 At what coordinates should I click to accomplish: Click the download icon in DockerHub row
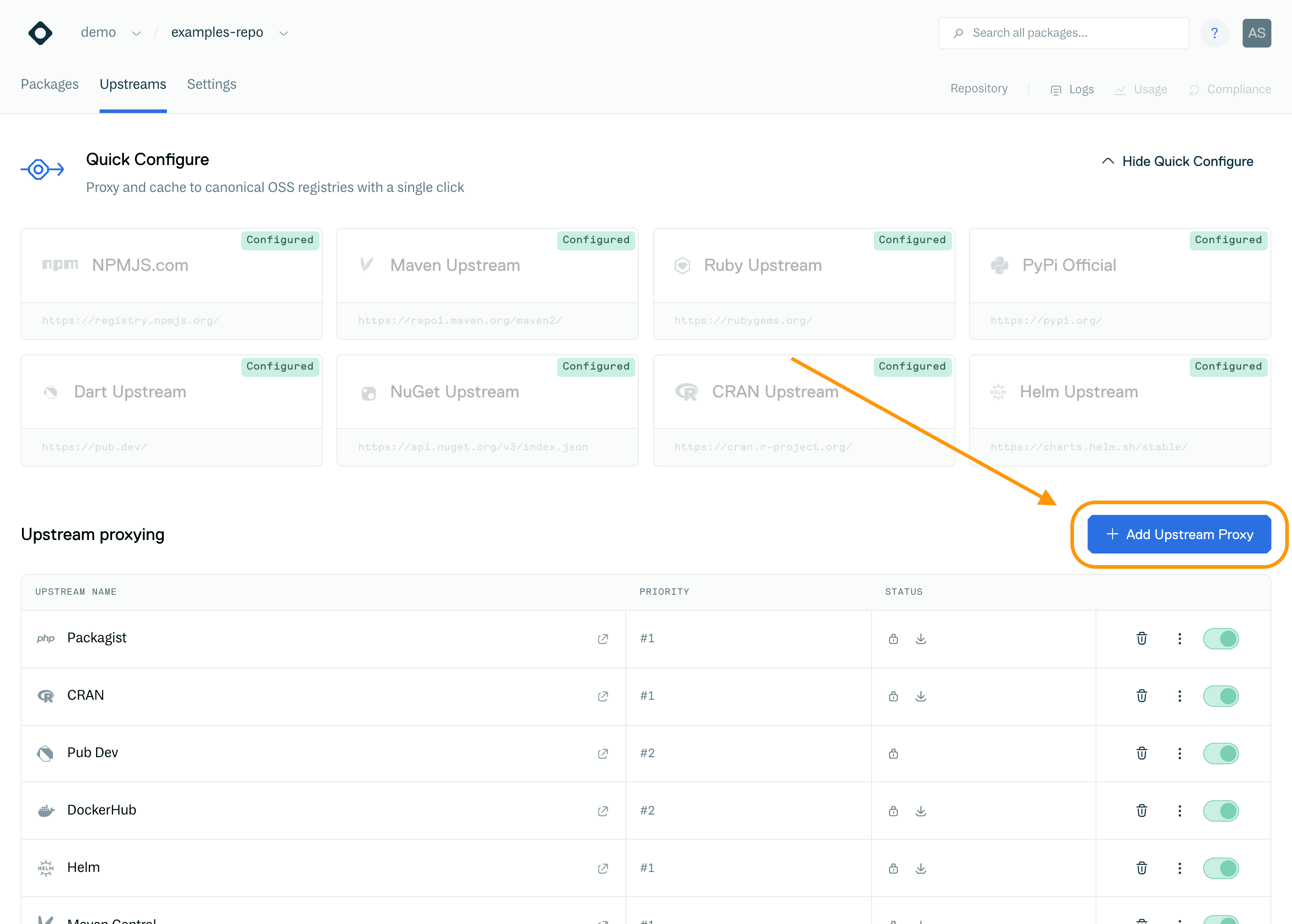coord(921,811)
